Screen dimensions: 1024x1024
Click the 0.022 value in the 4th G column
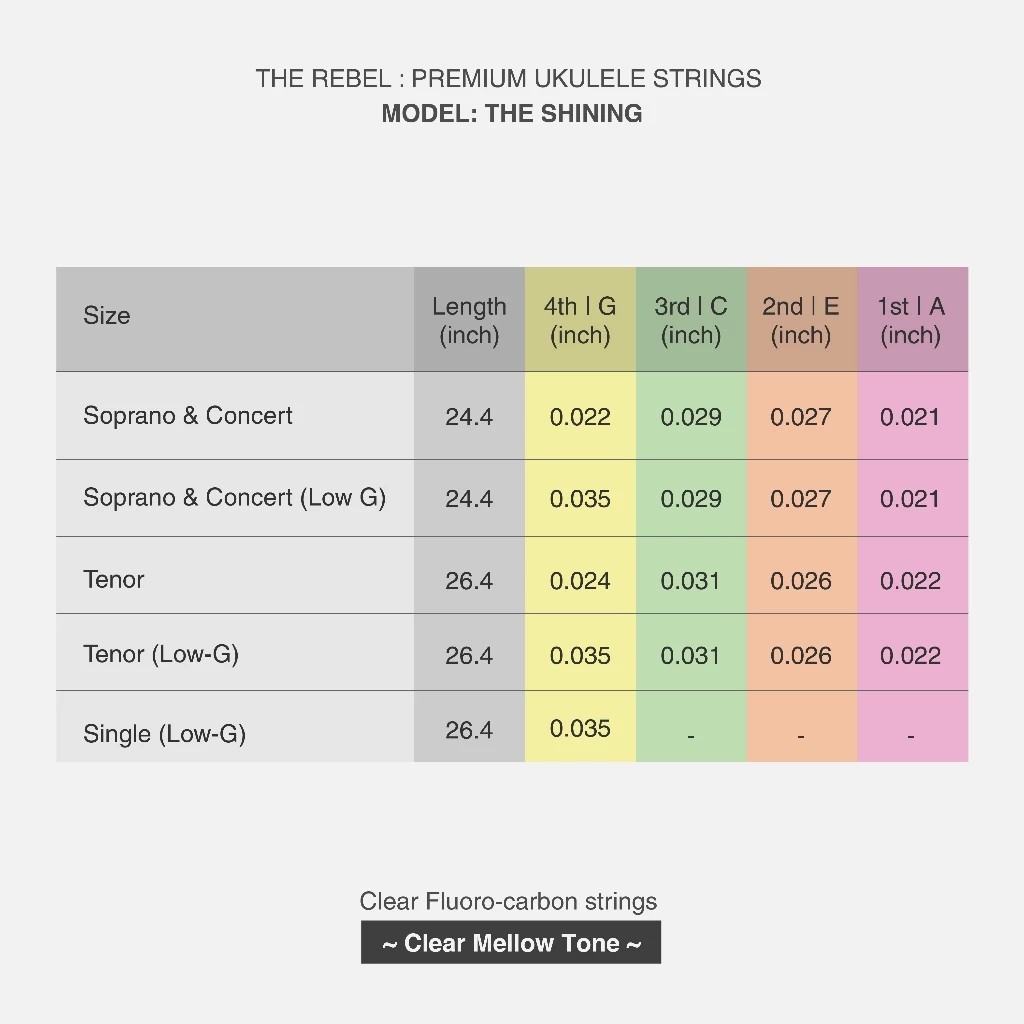[580, 417]
